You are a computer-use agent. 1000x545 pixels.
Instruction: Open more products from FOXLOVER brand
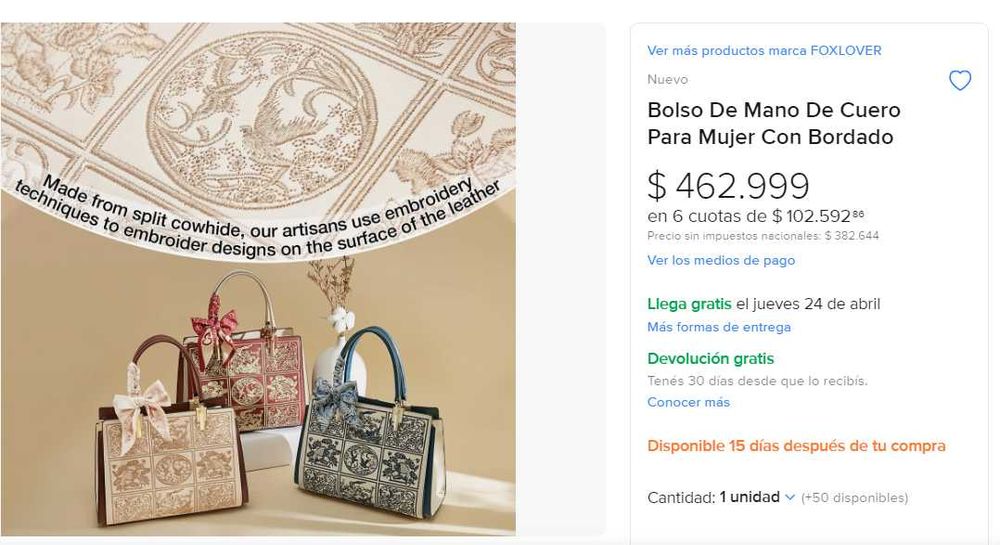pos(764,50)
